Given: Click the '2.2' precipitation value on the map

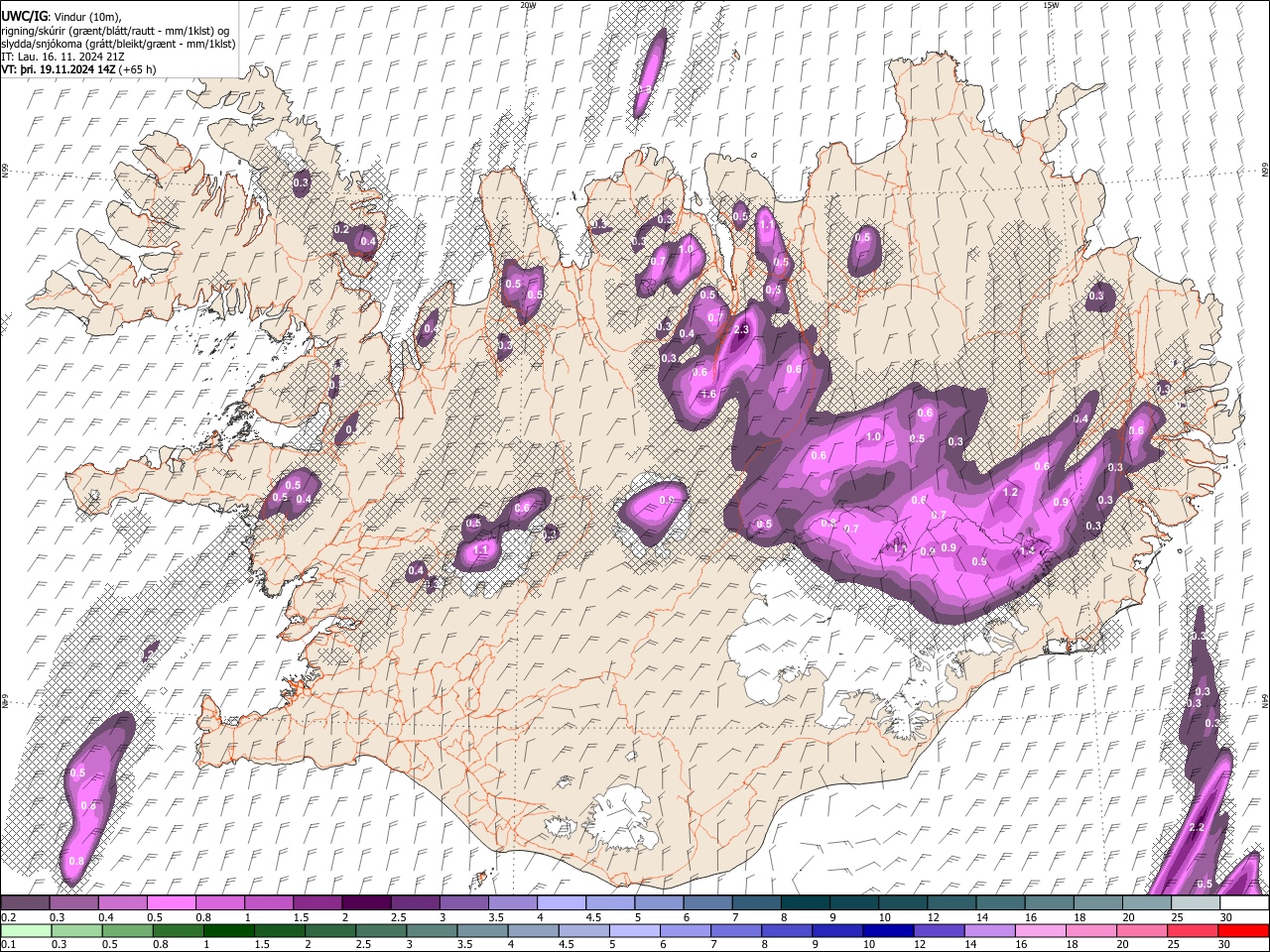Looking at the screenshot, I should pos(1196,828).
